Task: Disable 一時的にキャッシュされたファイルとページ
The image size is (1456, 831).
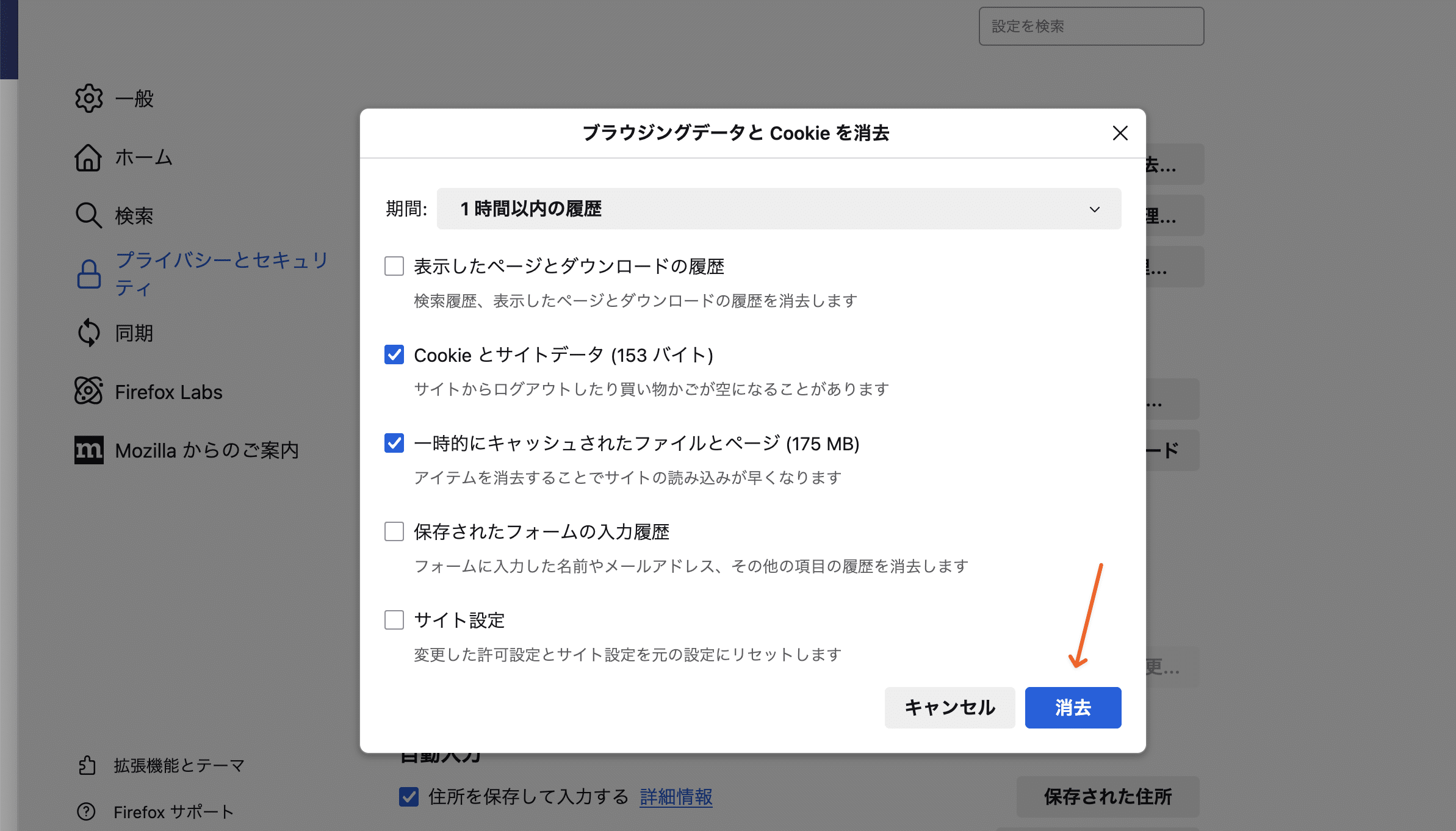Action: click(394, 444)
